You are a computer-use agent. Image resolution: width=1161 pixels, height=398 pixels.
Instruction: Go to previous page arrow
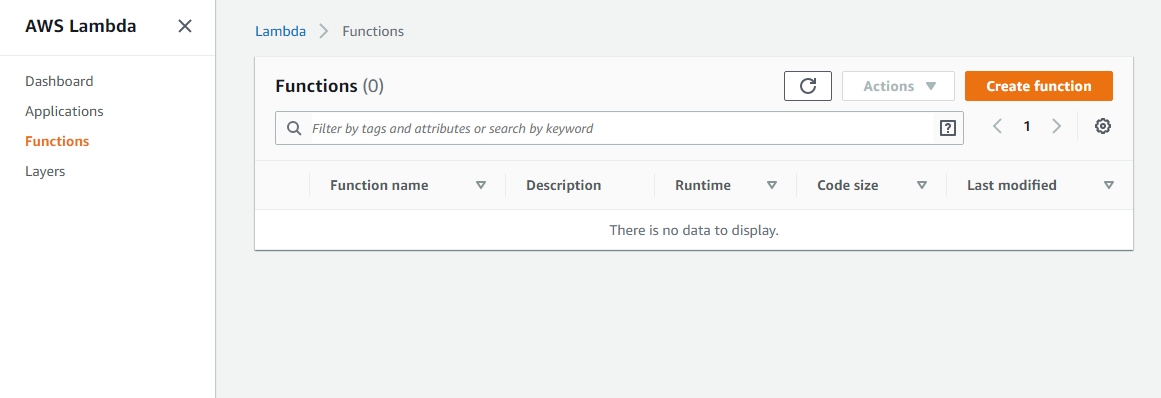[997, 127]
